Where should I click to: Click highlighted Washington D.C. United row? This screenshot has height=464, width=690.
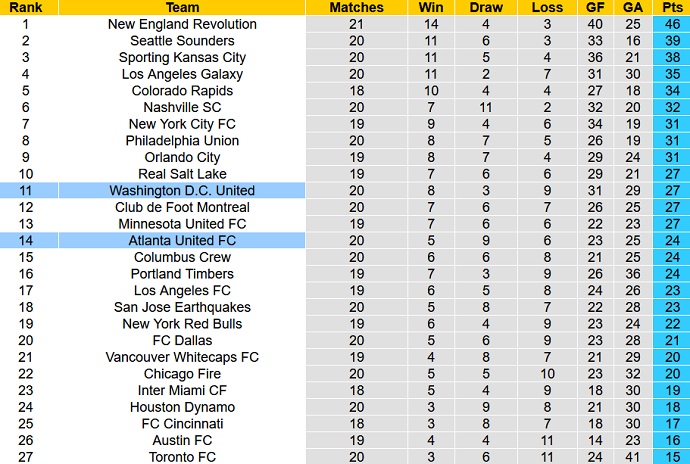pos(181,191)
